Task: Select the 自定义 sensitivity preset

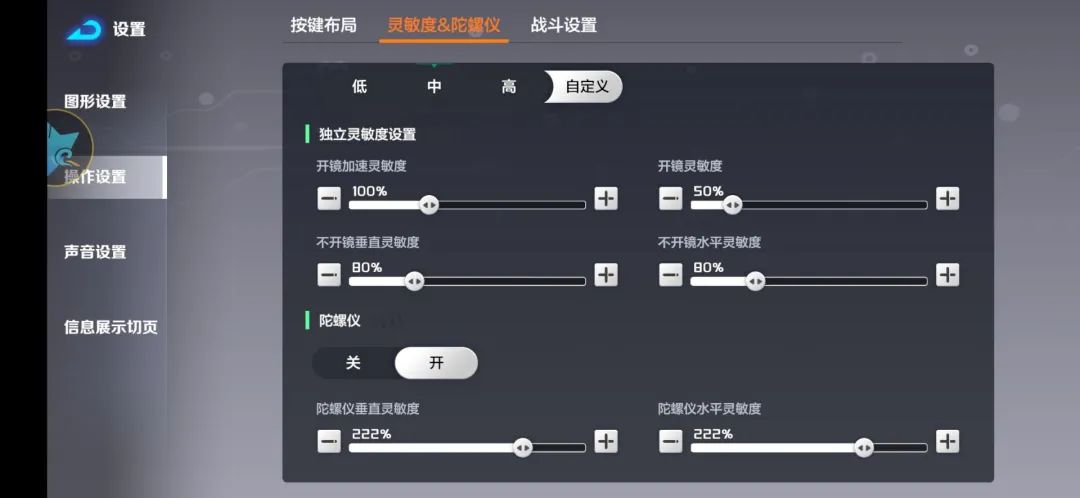Action: tap(587, 87)
